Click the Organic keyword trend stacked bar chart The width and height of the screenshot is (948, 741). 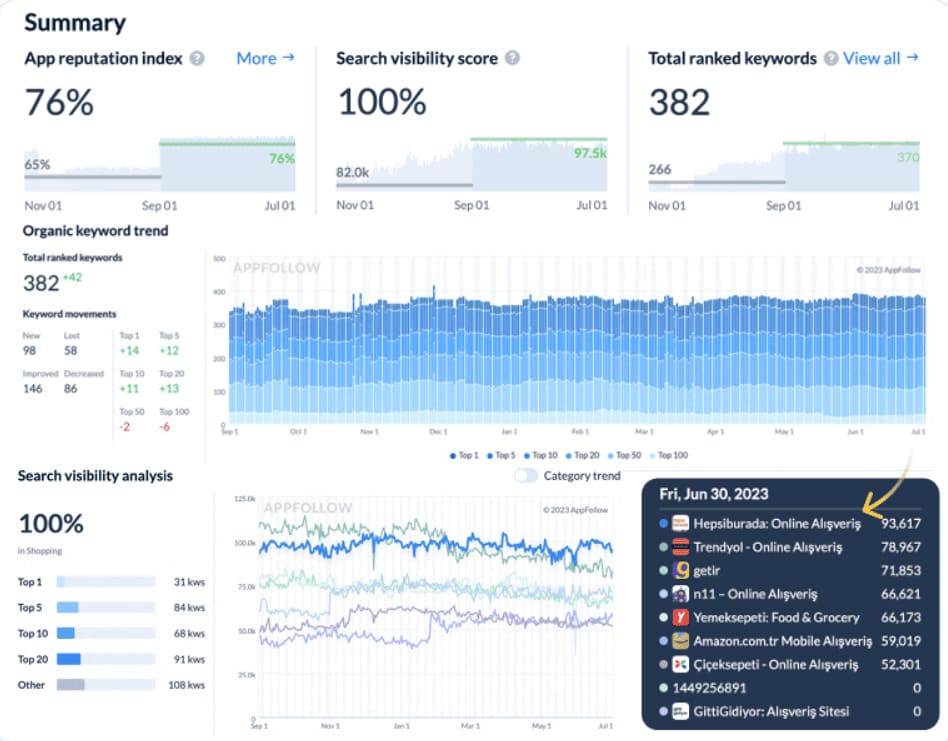[x=577, y=341]
